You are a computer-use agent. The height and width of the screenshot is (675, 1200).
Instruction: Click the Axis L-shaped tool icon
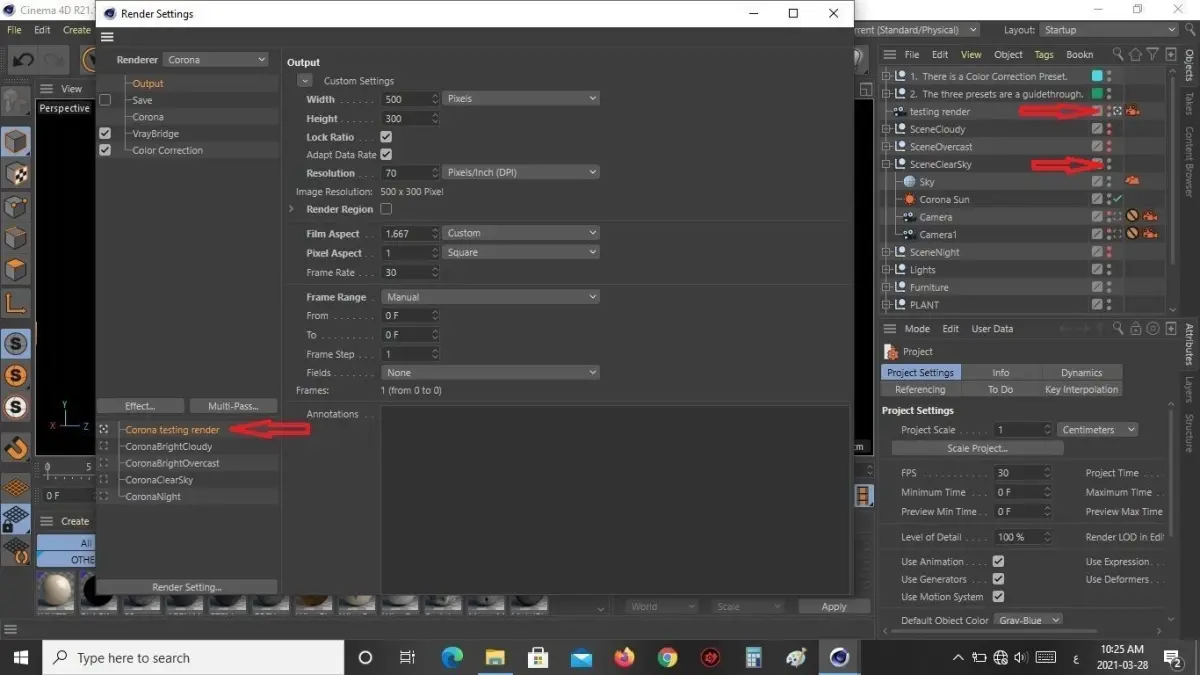click(x=16, y=303)
